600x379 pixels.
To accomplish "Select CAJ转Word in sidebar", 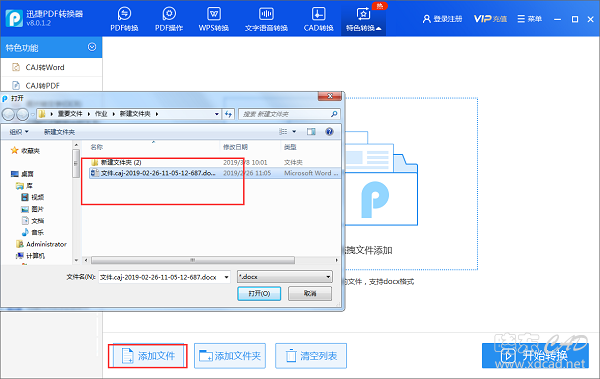I will coord(52,67).
